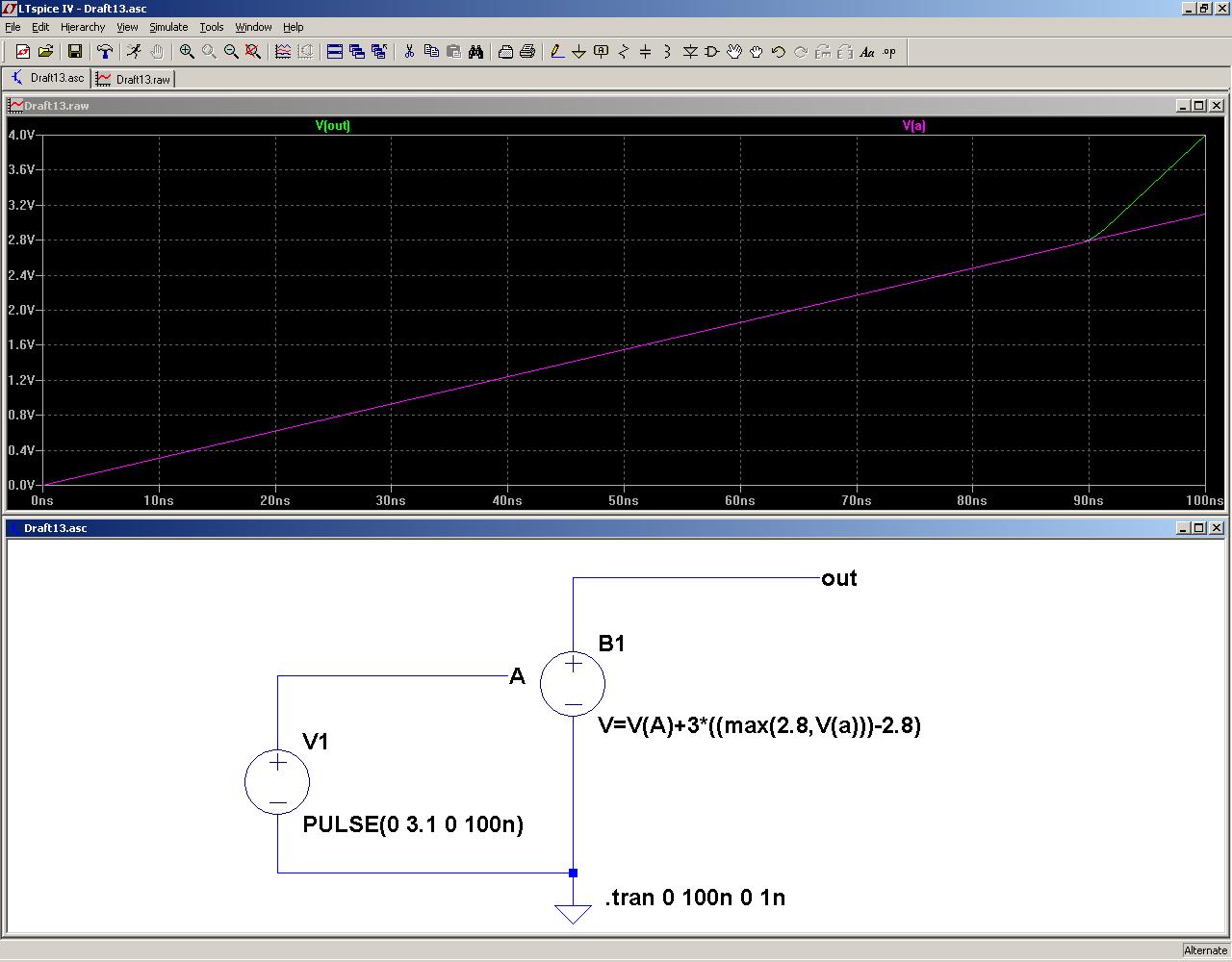Add a SPICE directive with .op
This screenshot has height=962, width=1232.
pyautogui.click(x=889, y=52)
